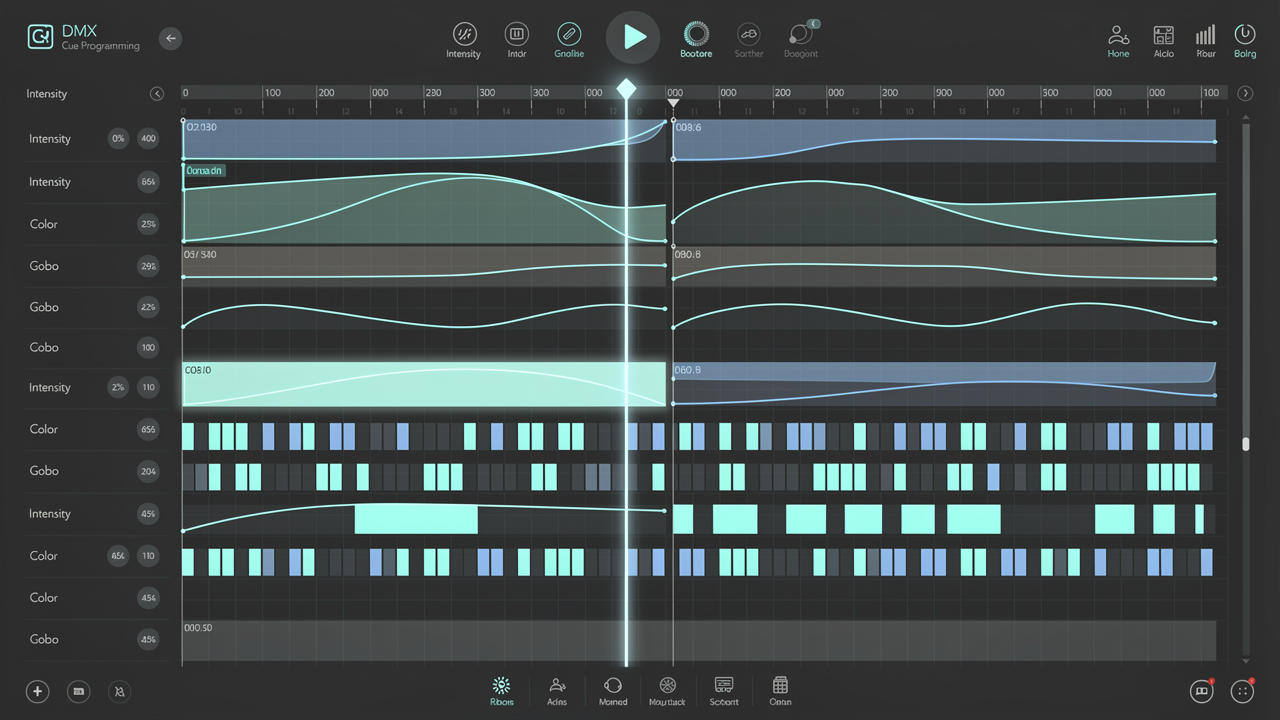Open the pencil-style Gnolise editing tool
The image size is (1280, 720).
[568, 33]
